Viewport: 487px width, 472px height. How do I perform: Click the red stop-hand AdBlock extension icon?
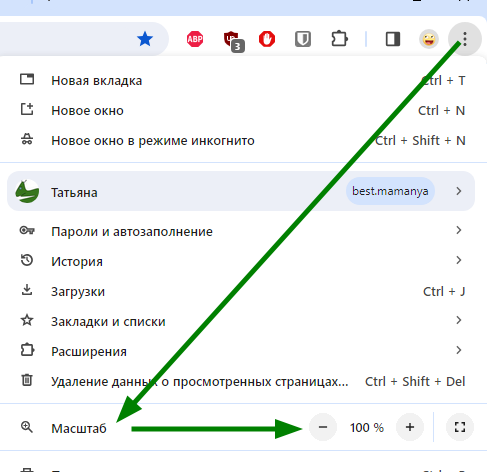(267, 39)
